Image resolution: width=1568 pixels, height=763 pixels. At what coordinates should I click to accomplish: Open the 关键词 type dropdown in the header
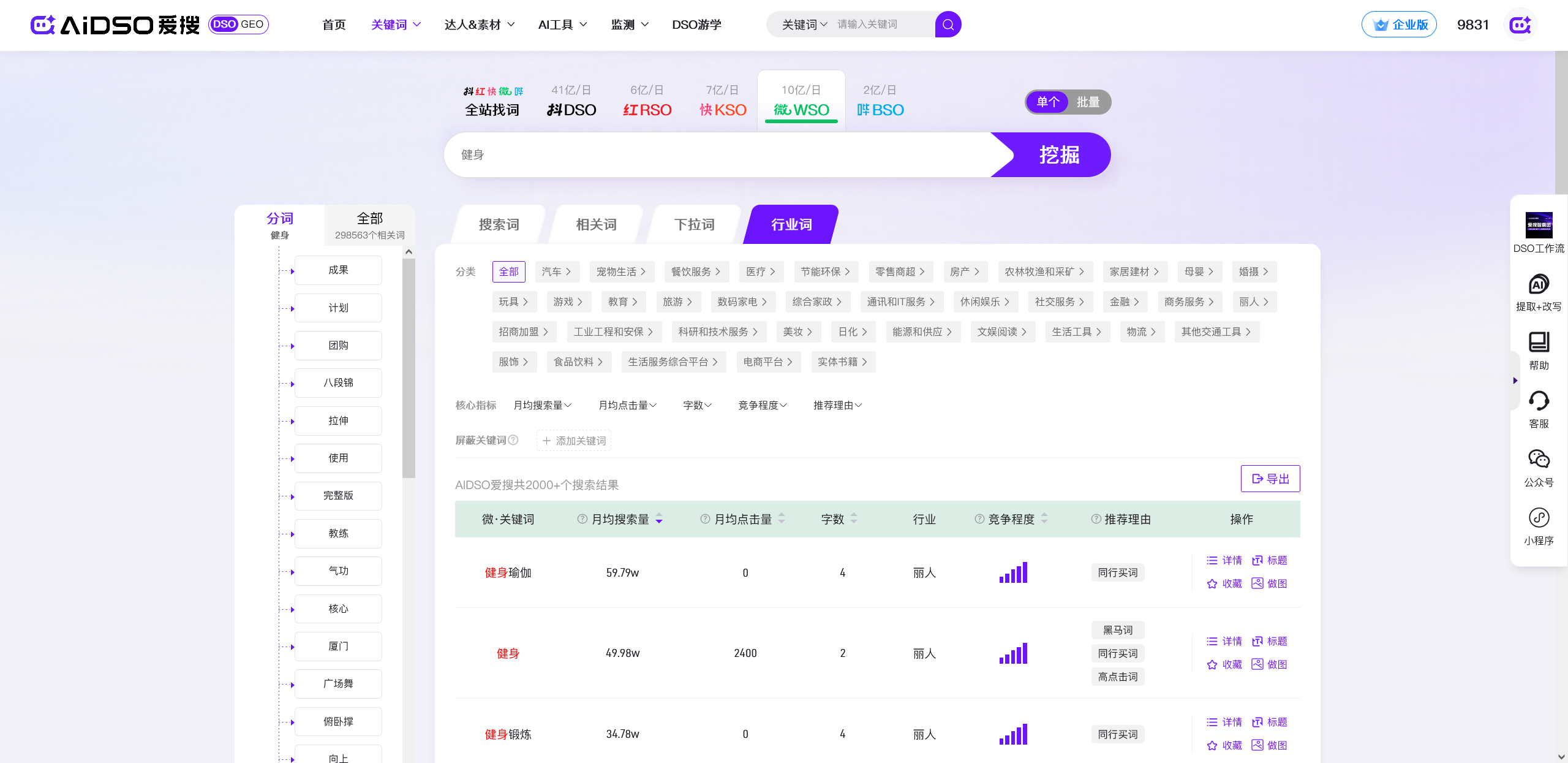804,25
